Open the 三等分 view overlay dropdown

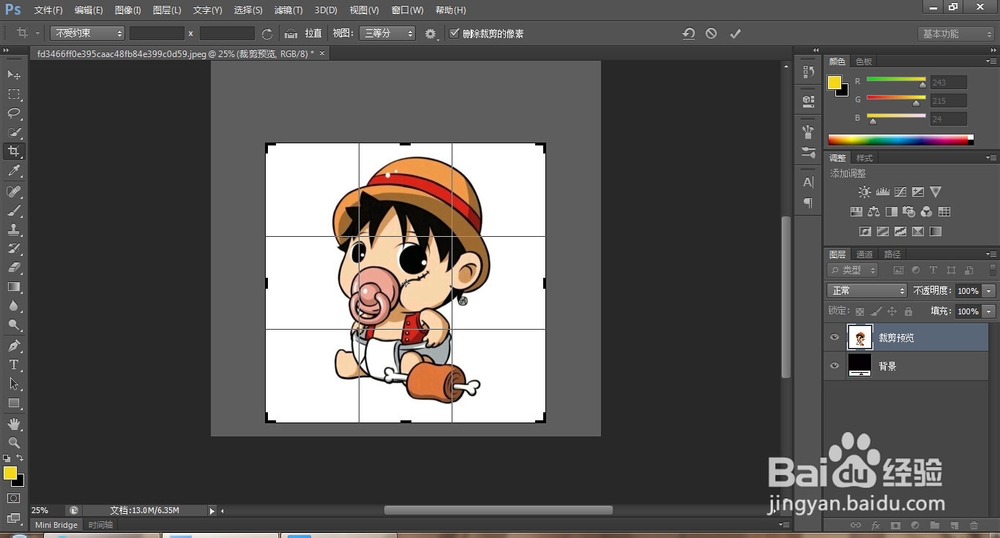386,33
